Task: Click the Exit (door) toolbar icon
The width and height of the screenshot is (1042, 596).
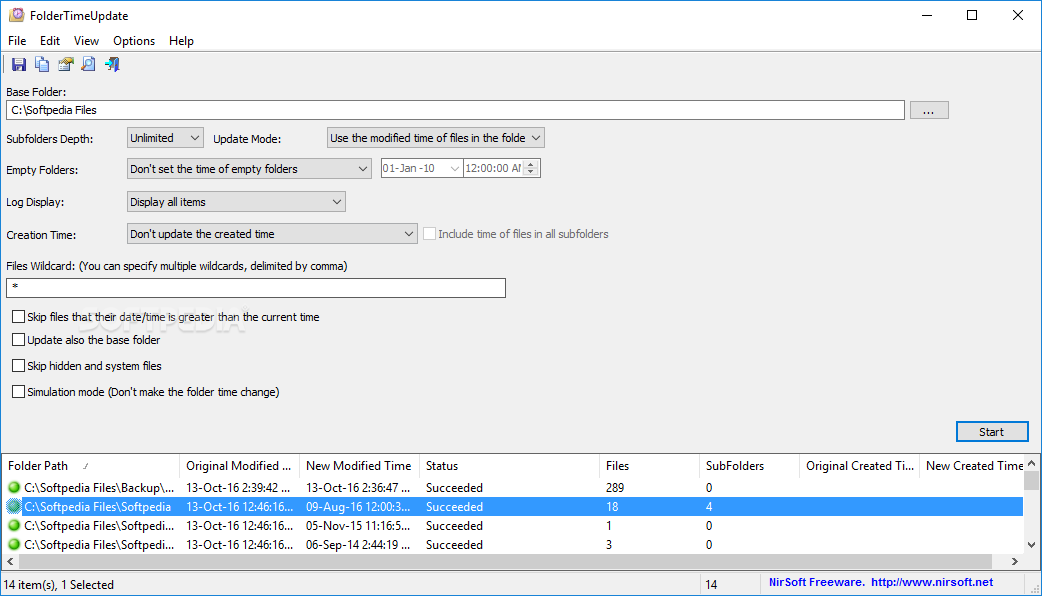Action: click(x=112, y=64)
